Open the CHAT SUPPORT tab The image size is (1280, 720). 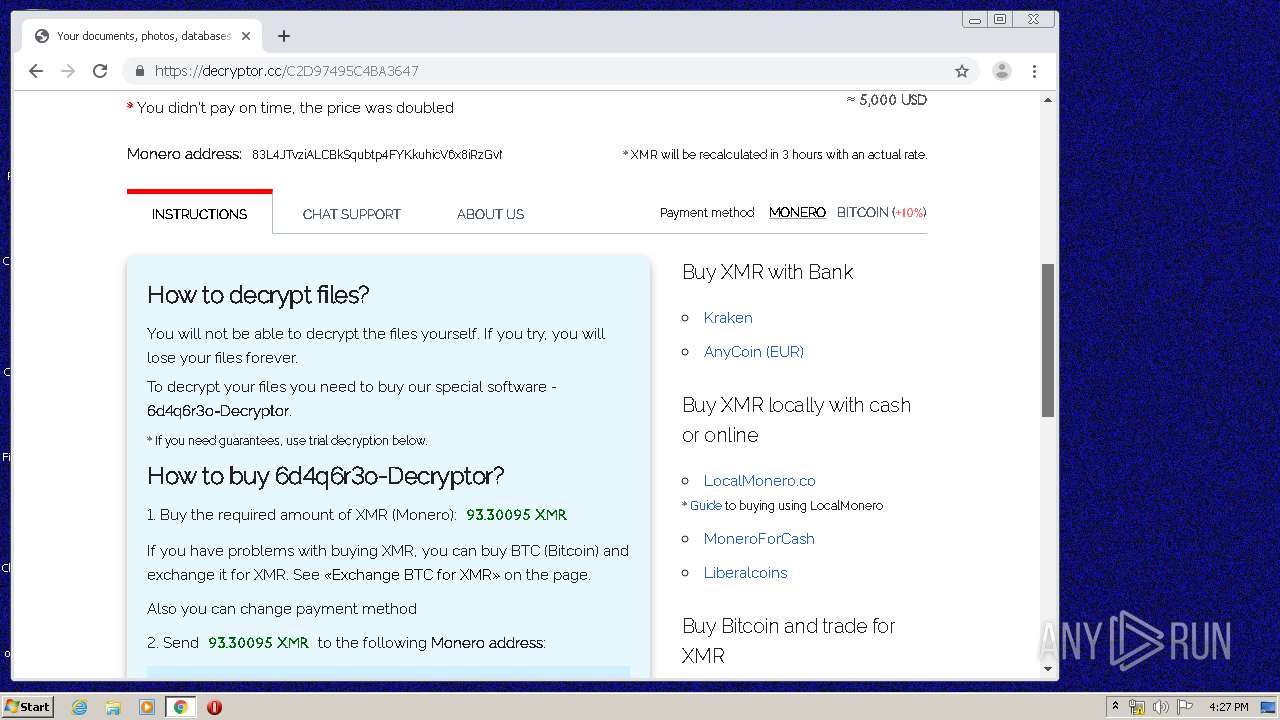(351, 214)
